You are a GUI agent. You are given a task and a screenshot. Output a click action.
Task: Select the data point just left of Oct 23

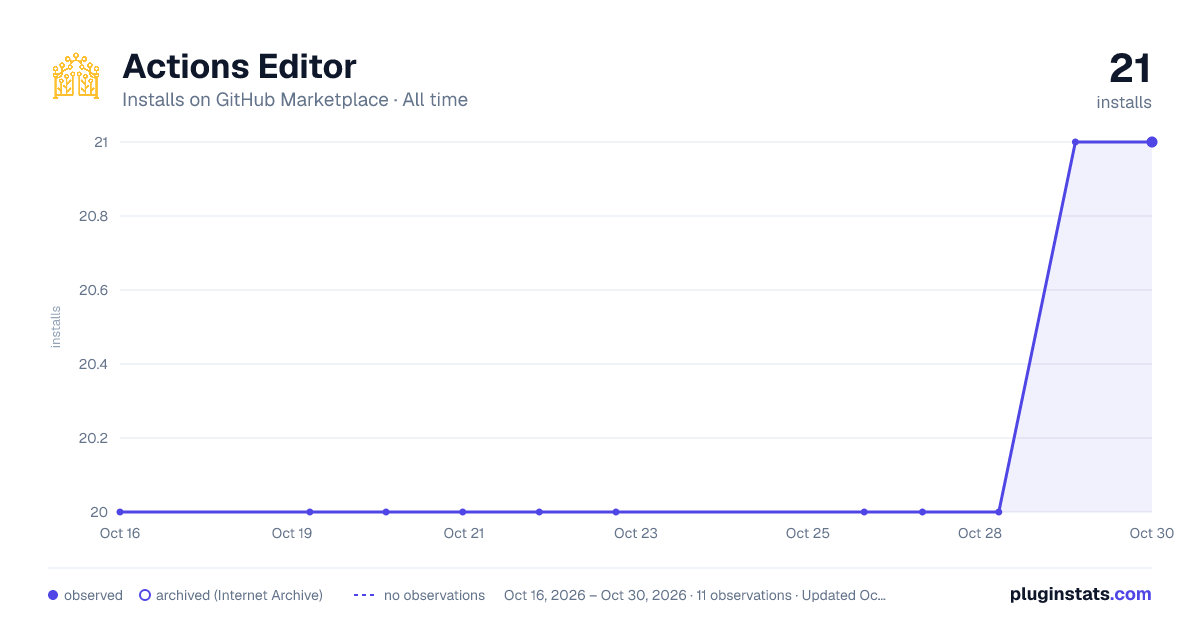[616, 512]
